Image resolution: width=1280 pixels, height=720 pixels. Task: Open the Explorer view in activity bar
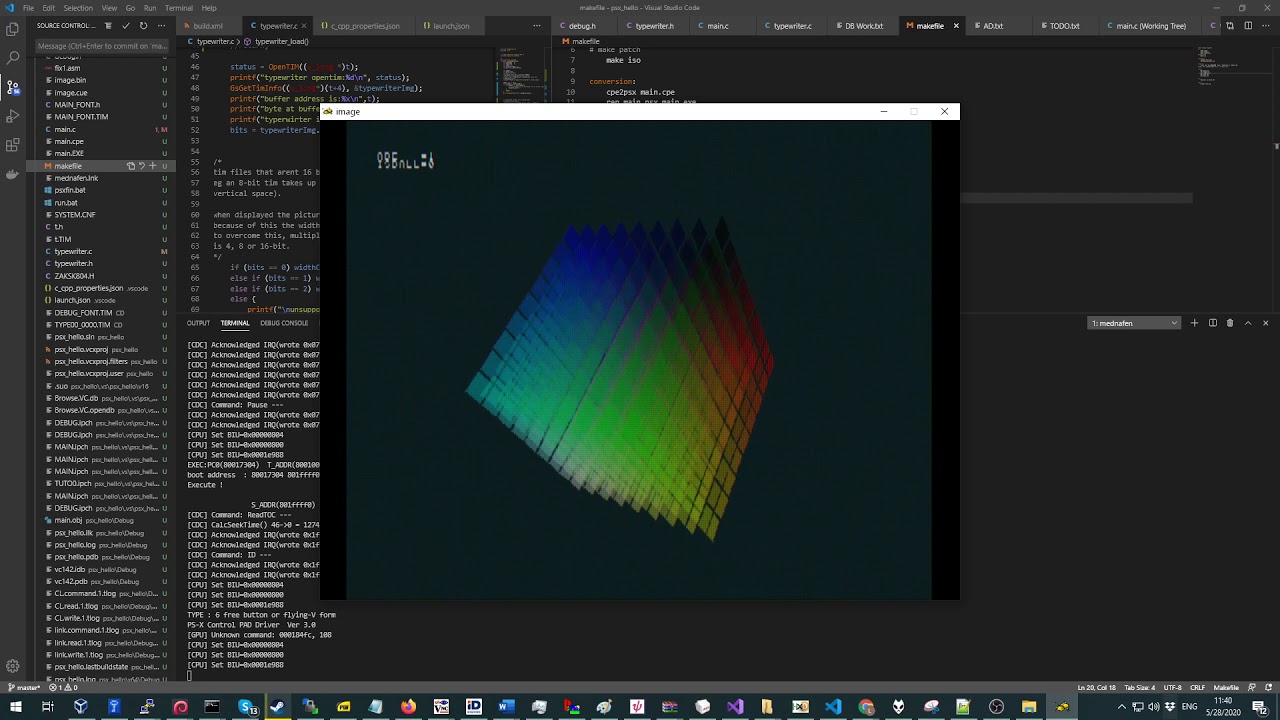click(x=13, y=30)
